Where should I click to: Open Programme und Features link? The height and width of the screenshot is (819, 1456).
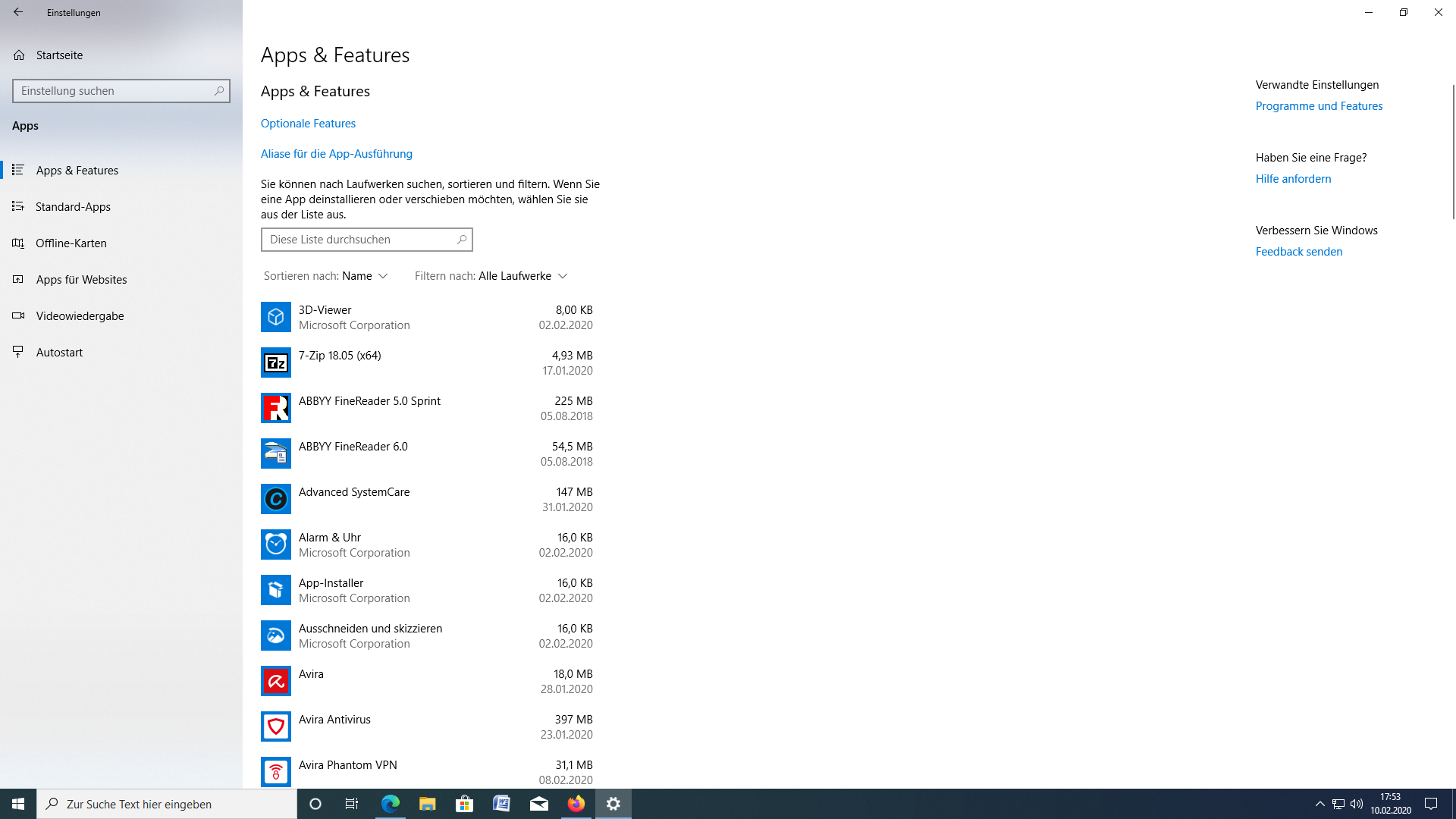[1319, 106]
